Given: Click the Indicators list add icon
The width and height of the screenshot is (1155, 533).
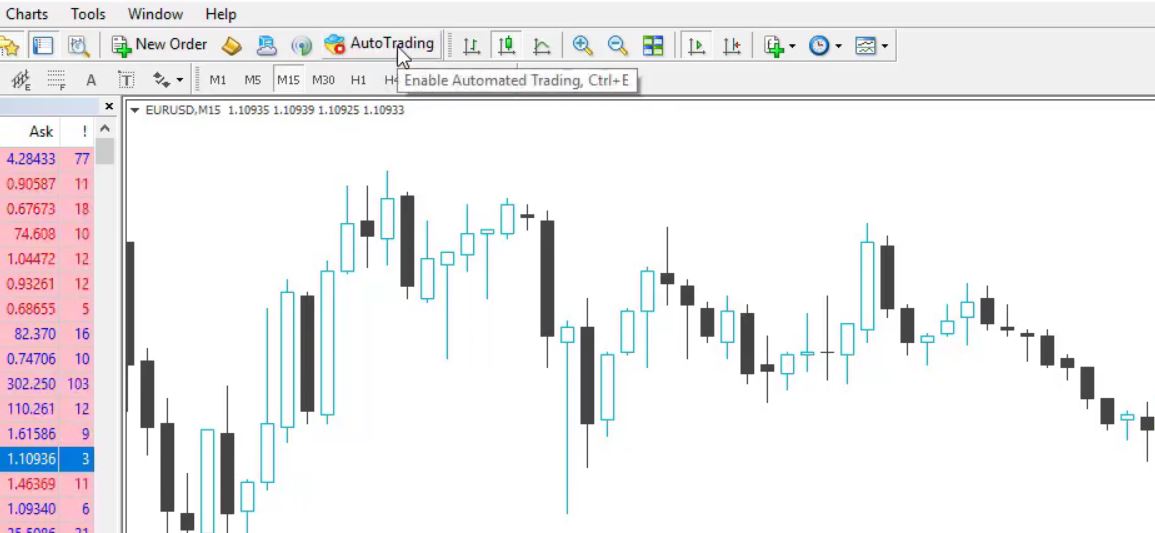Looking at the screenshot, I should coord(773,46).
